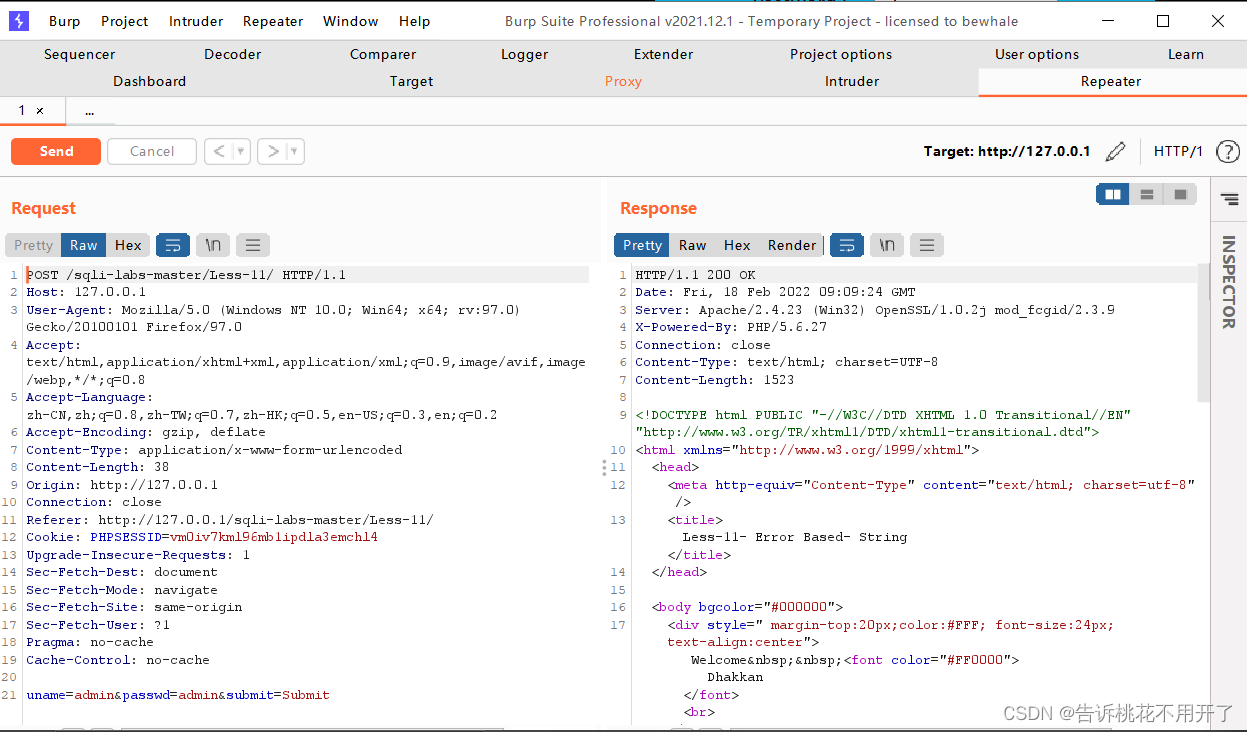Show non-printable characters in Response panel
Viewport: 1247px width, 732px height.
pyautogui.click(x=887, y=245)
